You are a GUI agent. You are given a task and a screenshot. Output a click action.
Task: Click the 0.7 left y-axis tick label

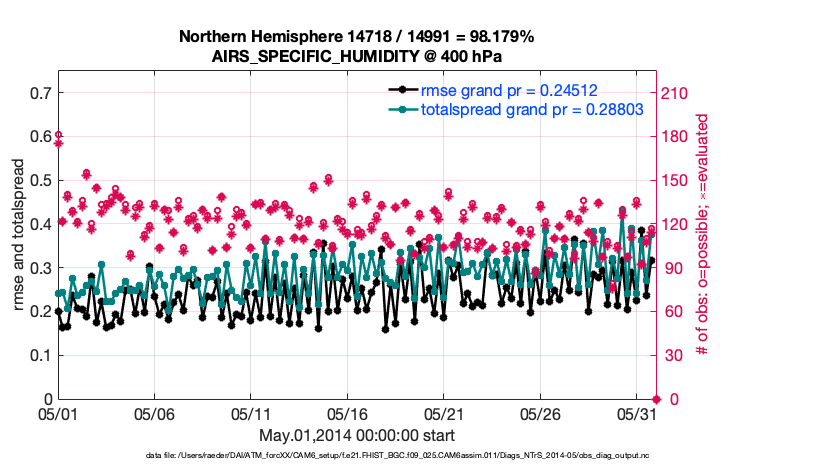click(x=41, y=93)
